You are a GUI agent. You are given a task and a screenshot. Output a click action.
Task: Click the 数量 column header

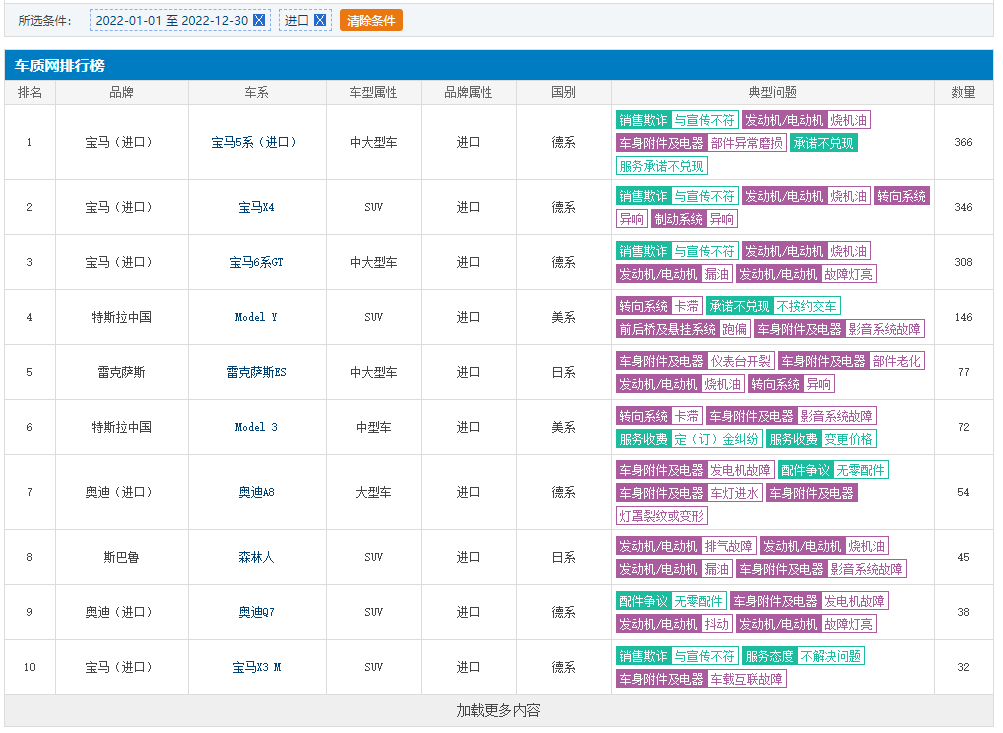963,92
